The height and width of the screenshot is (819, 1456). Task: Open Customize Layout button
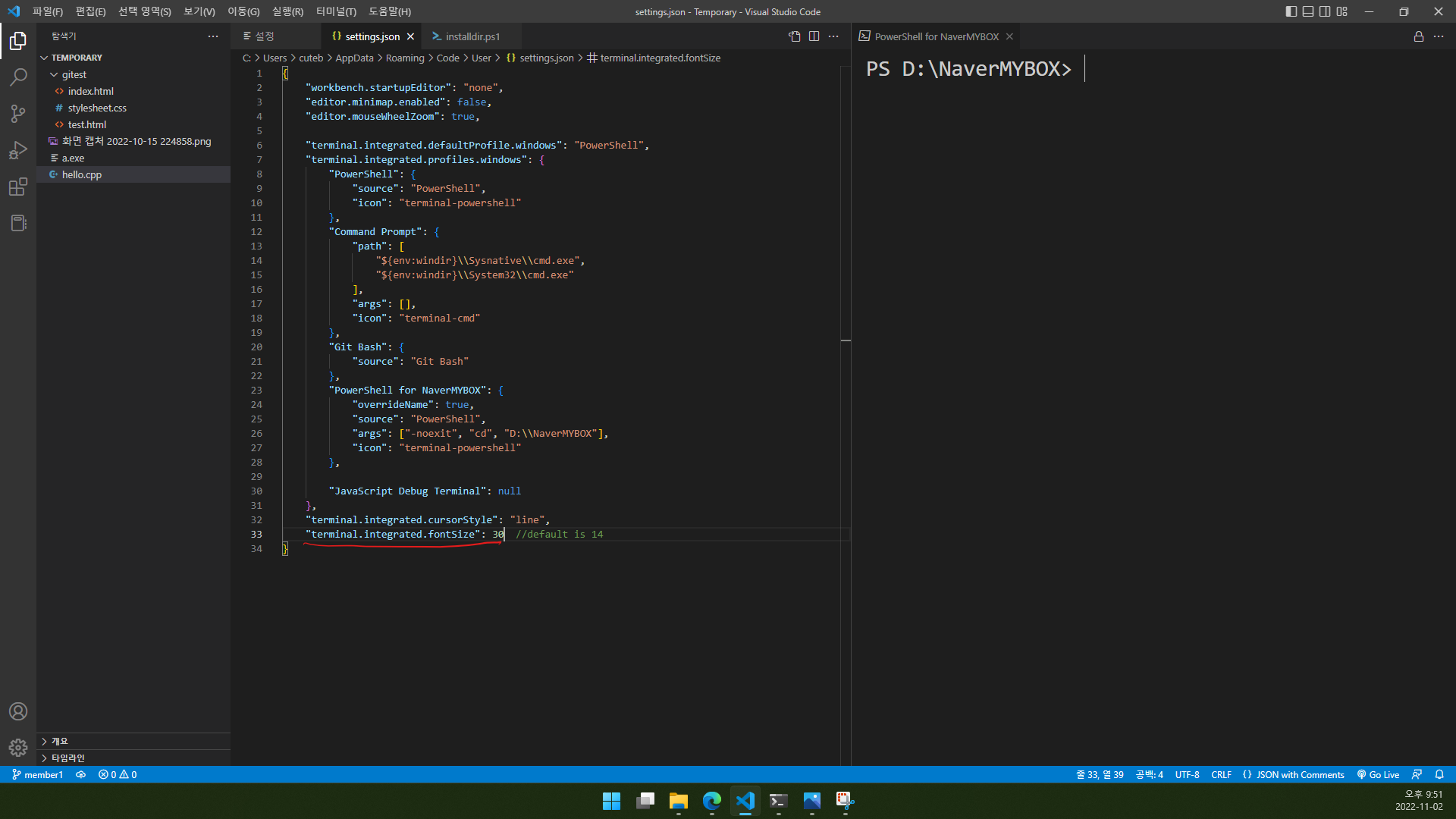coord(1342,11)
